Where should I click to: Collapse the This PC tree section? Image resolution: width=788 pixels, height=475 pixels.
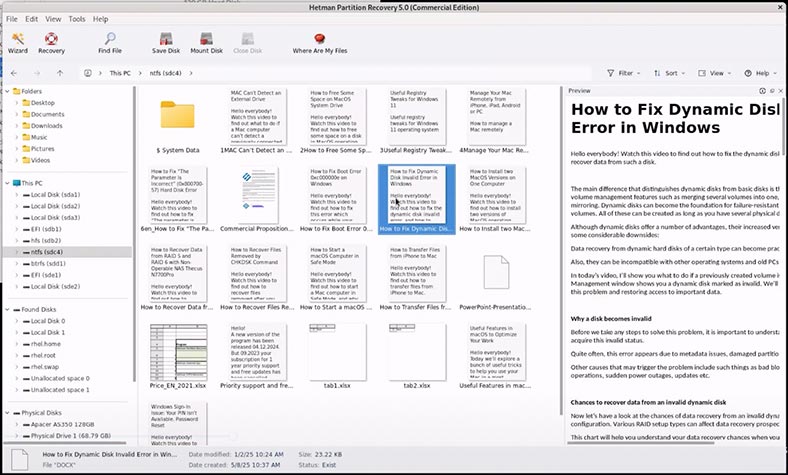pos(8,183)
